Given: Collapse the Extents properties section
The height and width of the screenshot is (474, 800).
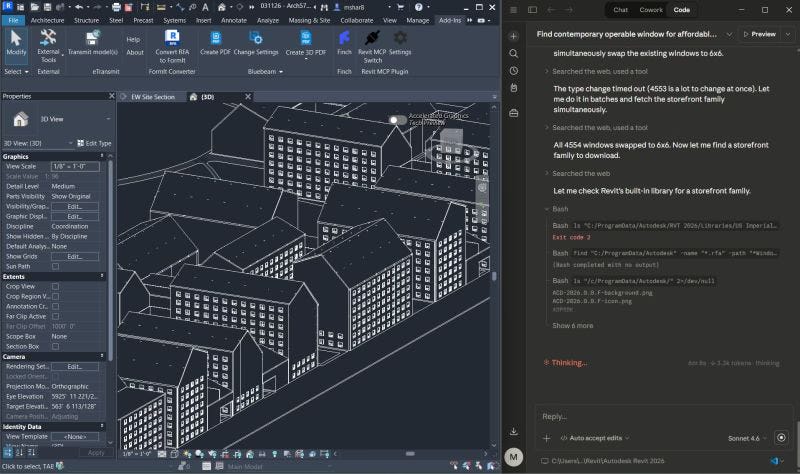Looking at the screenshot, I should point(102,276).
